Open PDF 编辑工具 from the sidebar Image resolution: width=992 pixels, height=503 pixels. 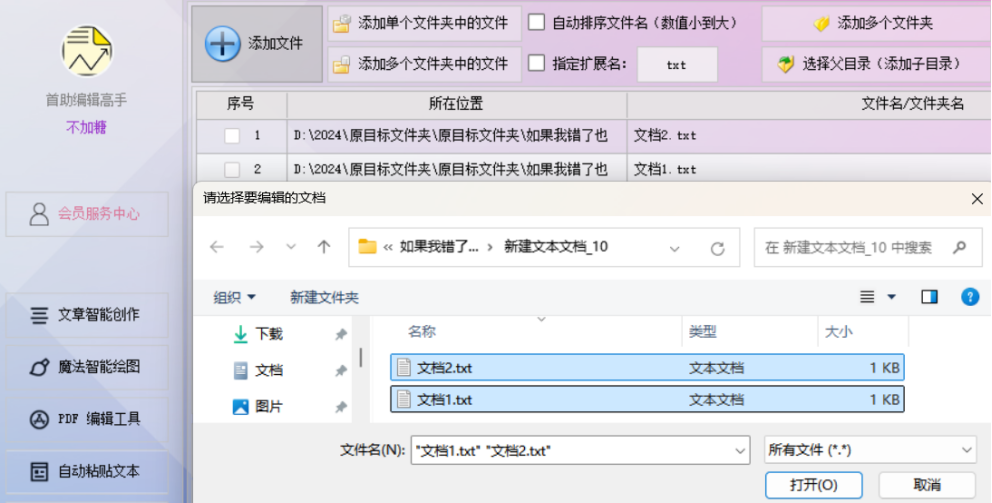point(87,419)
